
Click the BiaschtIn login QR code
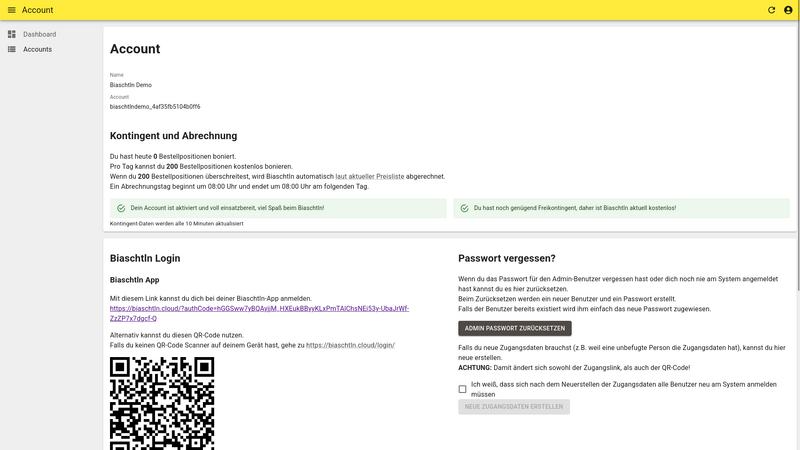[162, 403]
